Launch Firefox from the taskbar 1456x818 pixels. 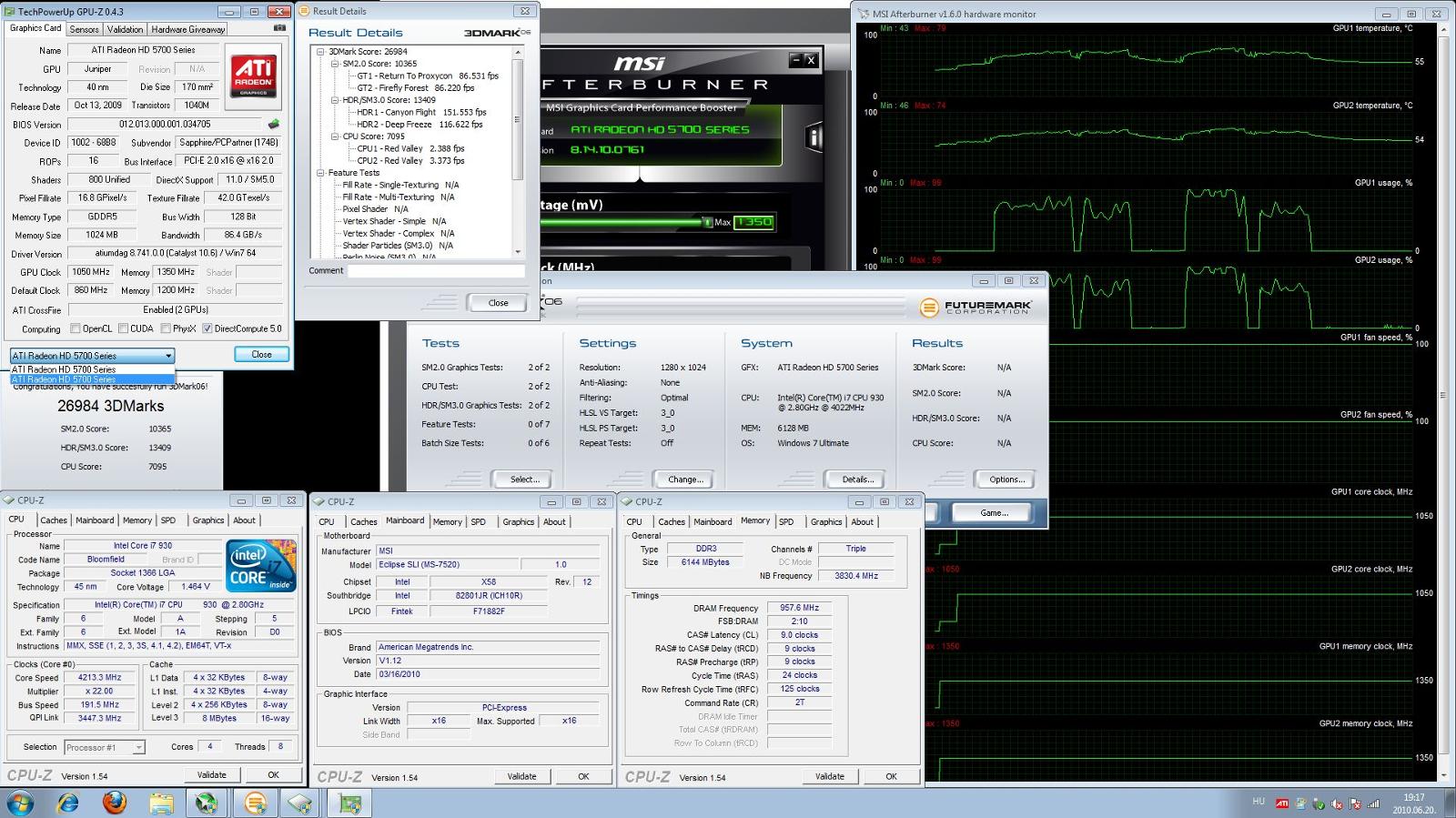[115, 803]
